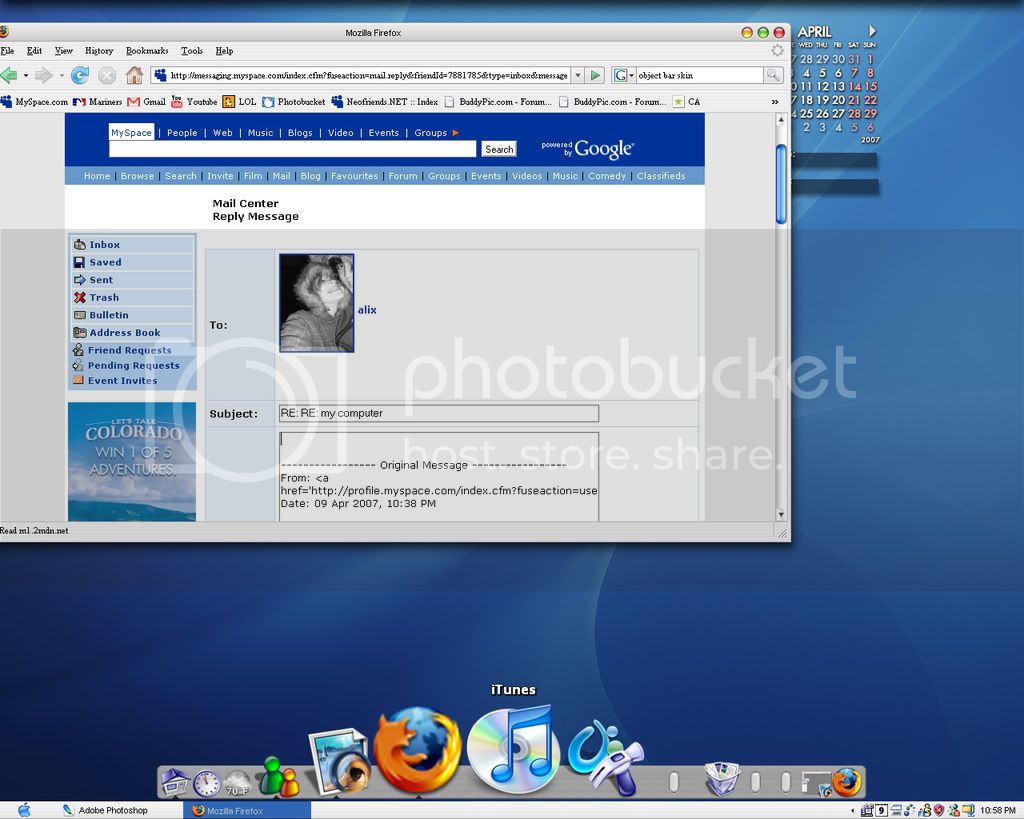Click the recycle bin icon in dock
The image size is (1024, 819).
click(721, 779)
